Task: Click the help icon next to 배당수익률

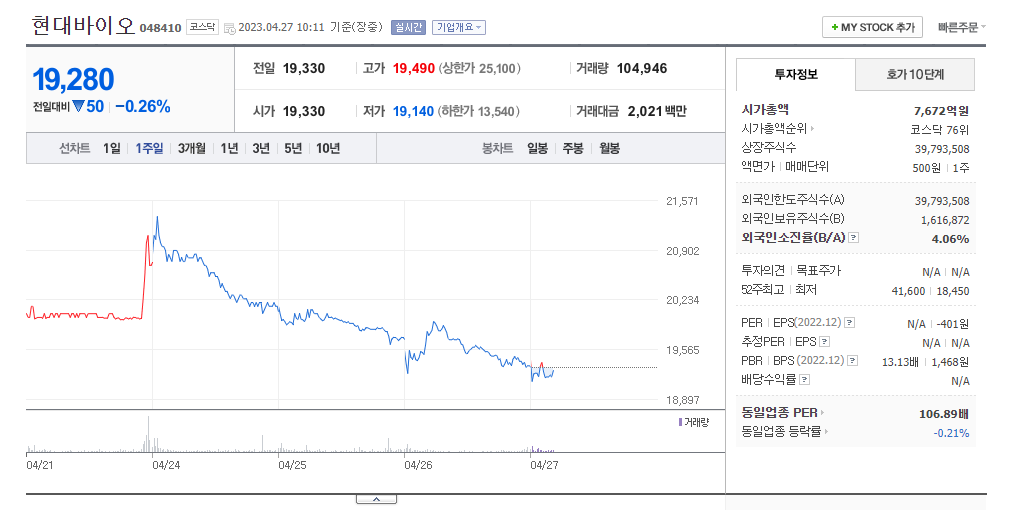Action: pyautogui.click(x=805, y=380)
